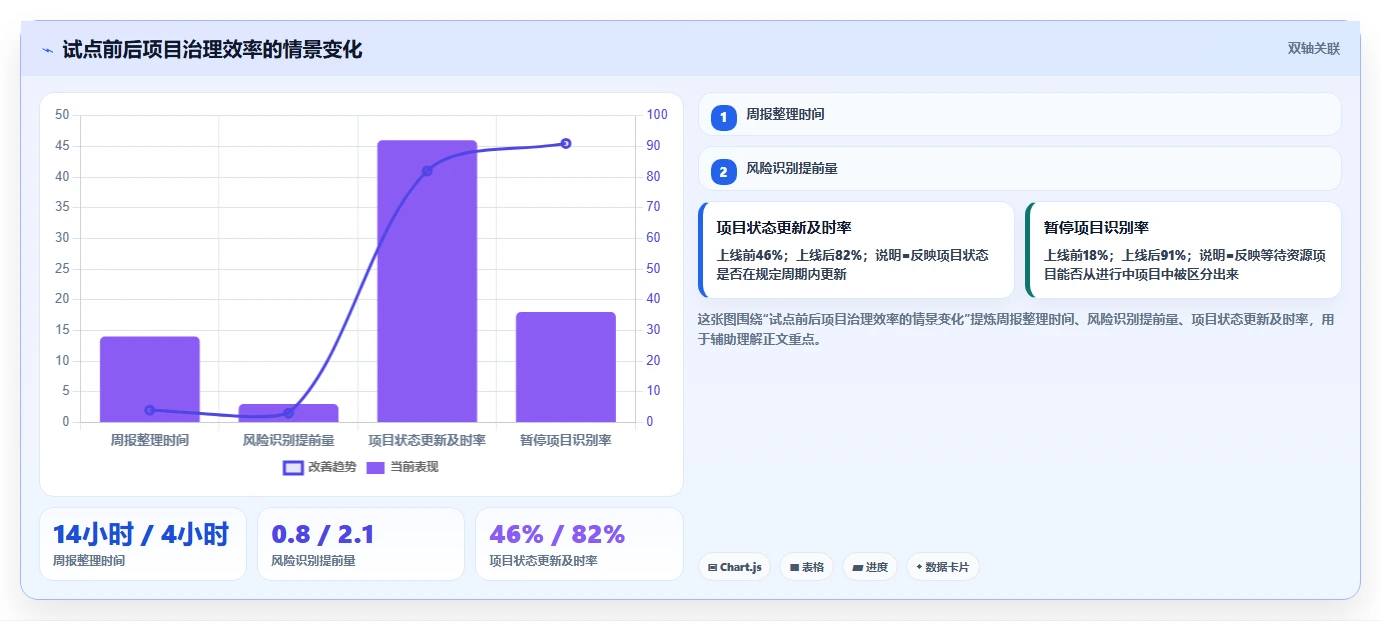Click the 46% / 82% stat card

point(579,544)
